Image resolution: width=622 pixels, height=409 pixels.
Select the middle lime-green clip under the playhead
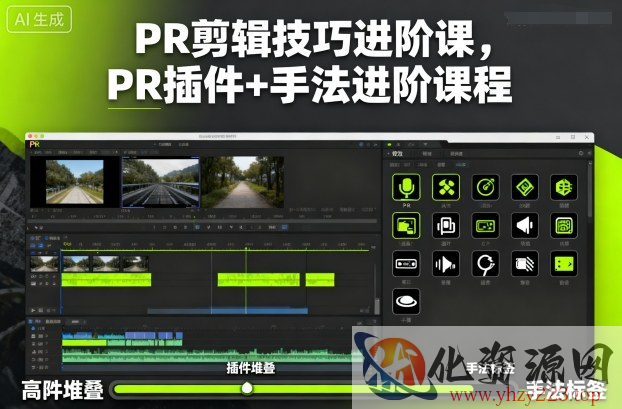click(259, 280)
